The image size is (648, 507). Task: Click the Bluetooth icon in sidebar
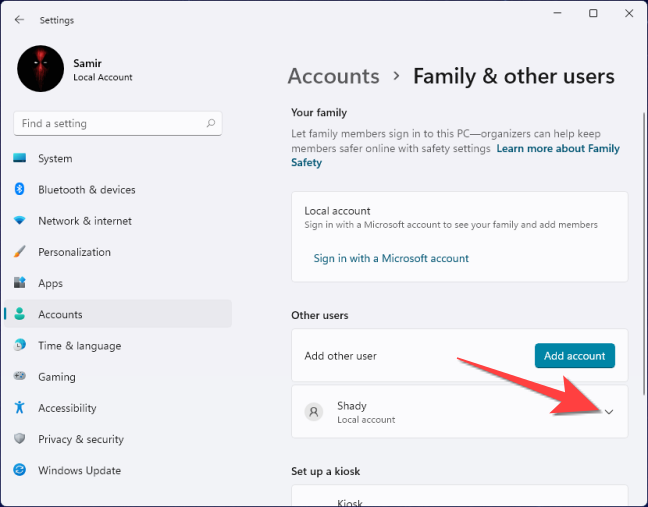pos(20,190)
